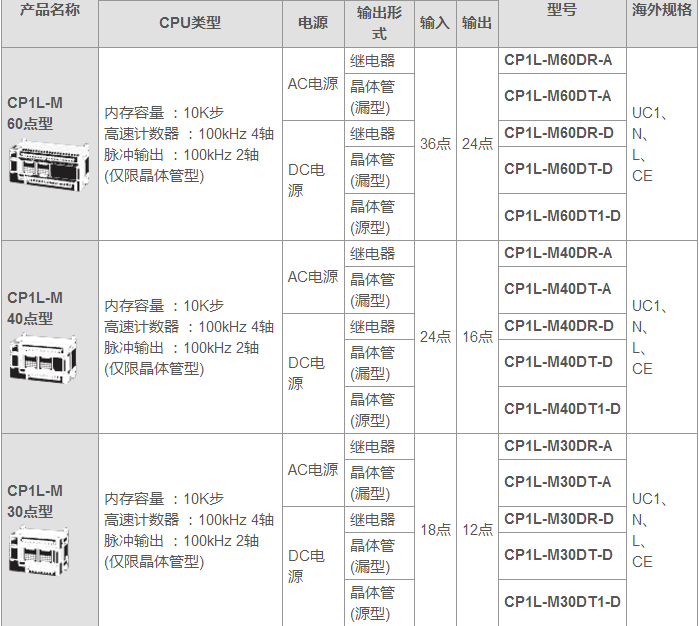The width and height of the screenshot is (699, 626).
Task: Open the CP1L-M60DR-A model link
Action: pyautogui.click(x=558, y=60)
